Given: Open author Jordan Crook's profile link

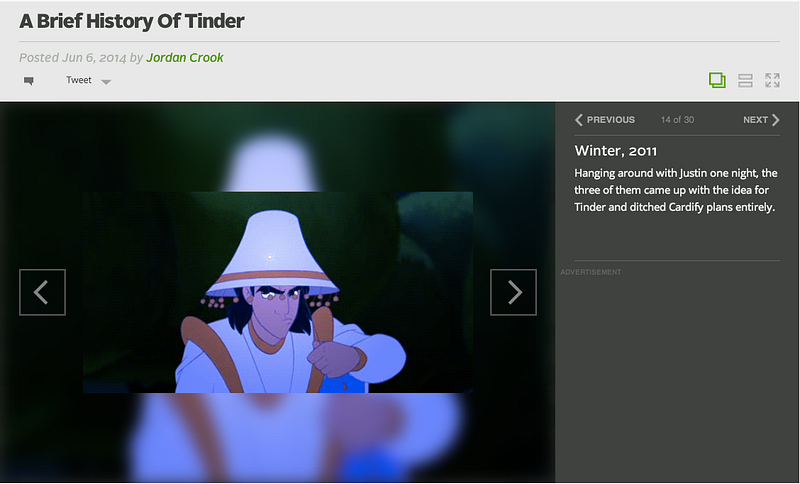Looking at the screenshot, I should (185, 58).
